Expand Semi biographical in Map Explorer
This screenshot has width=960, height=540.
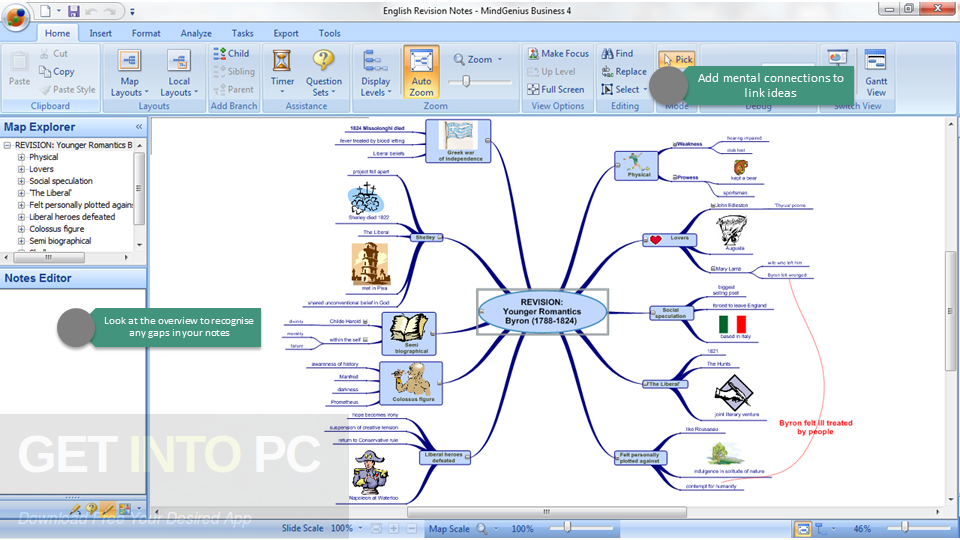click(21, 241)
